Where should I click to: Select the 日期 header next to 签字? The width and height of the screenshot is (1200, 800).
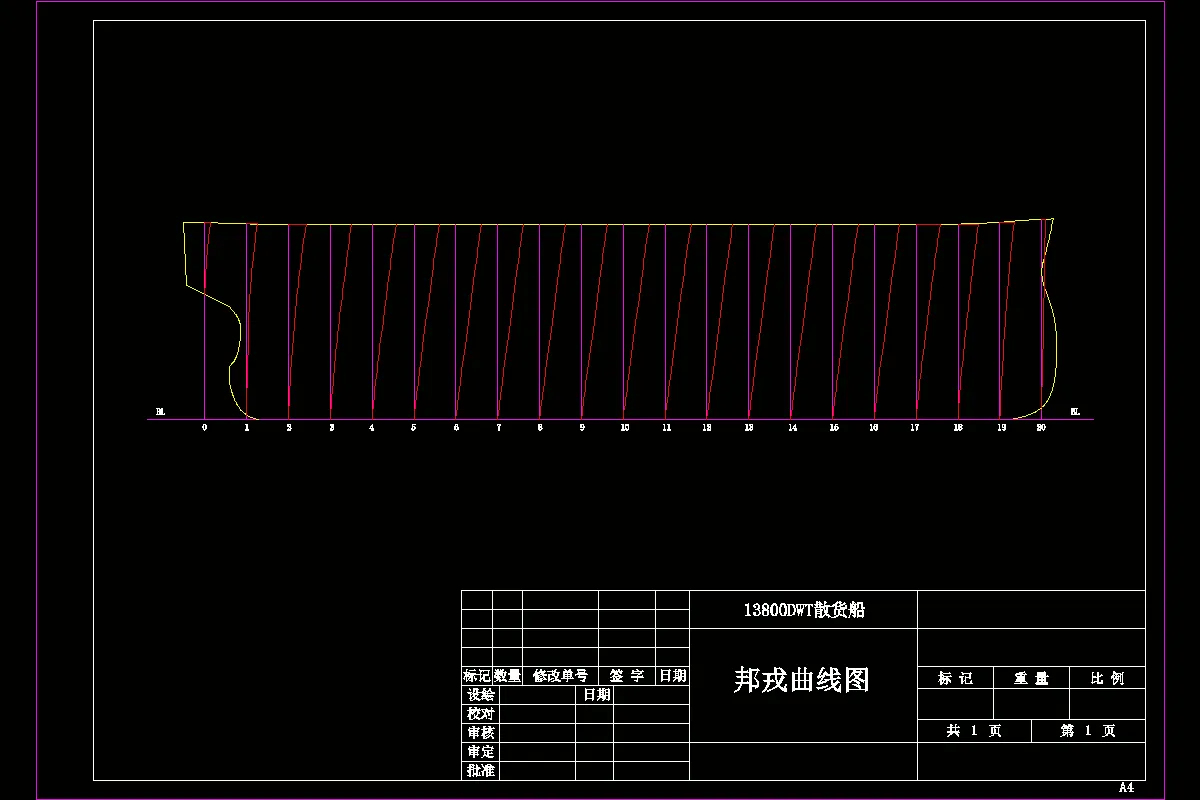673,674
